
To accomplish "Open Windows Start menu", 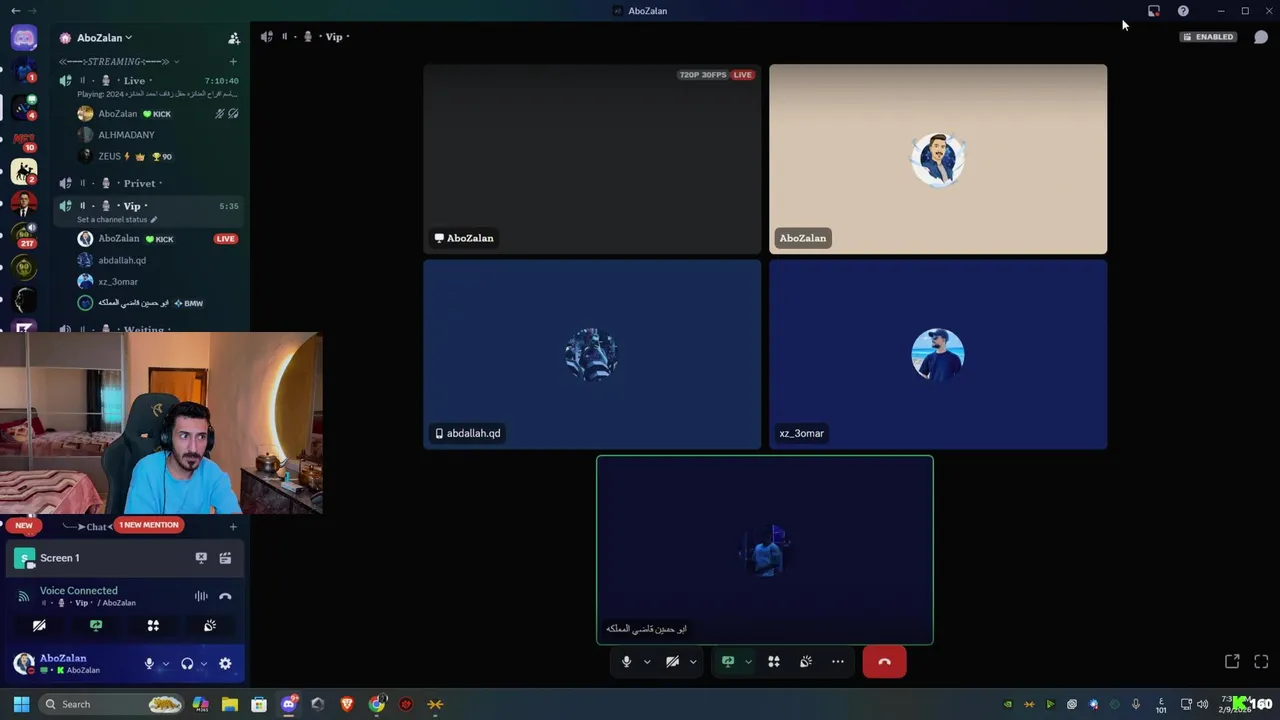I will (21, 704).
